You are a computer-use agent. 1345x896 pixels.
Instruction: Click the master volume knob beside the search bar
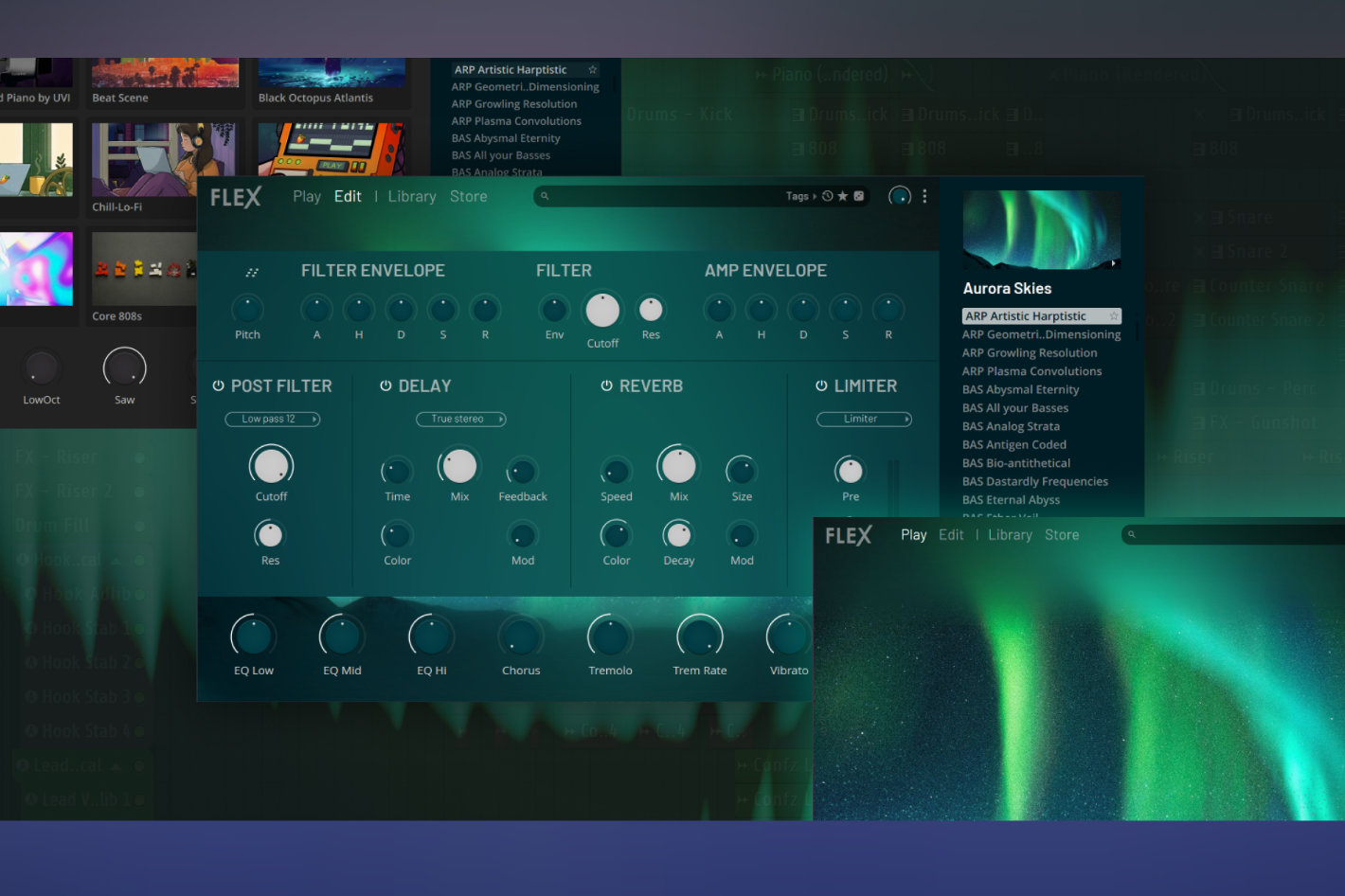[x=900, y=196]
